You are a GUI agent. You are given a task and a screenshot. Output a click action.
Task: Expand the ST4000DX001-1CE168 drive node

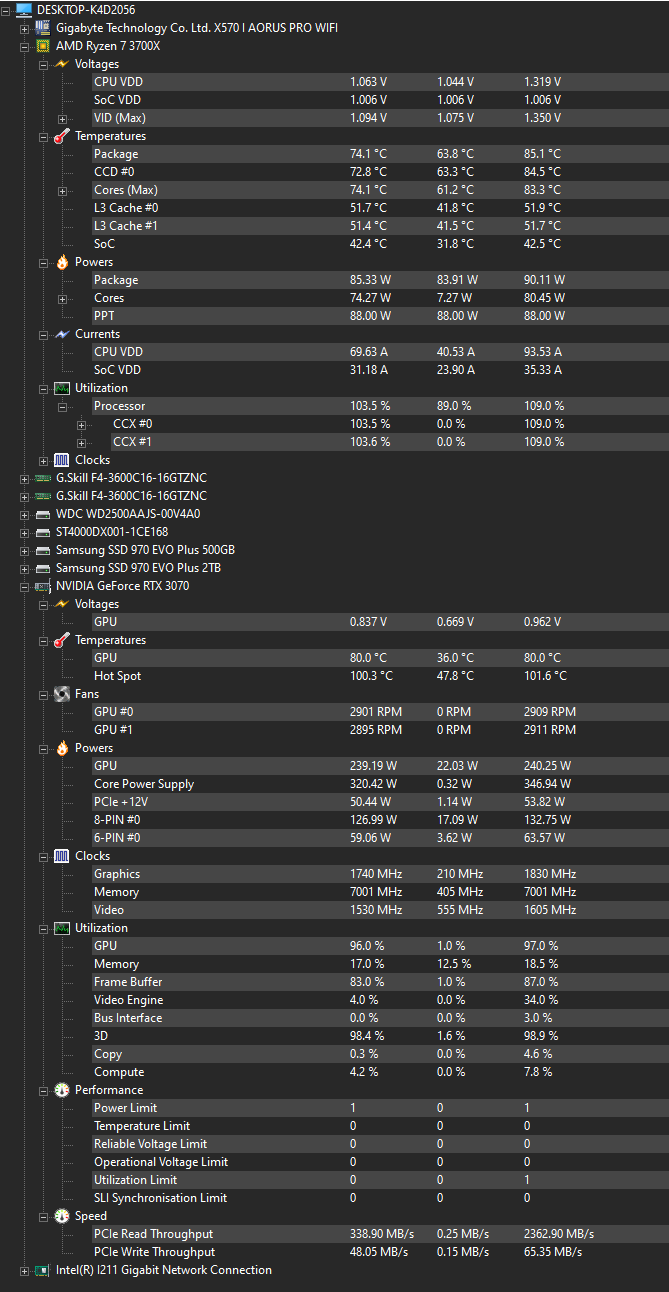[x=25, y=532]
